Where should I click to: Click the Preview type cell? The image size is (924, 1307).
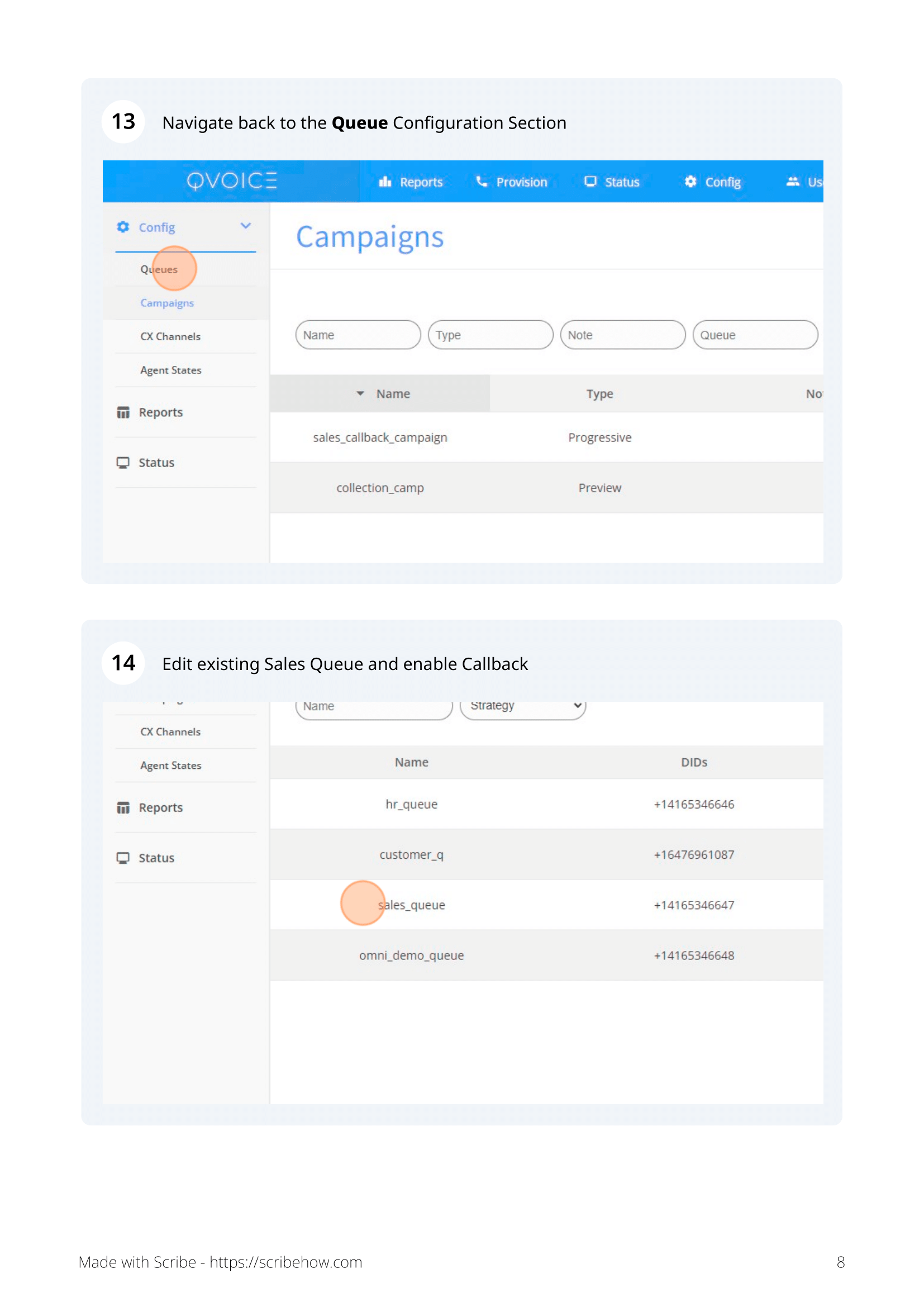tap(599, 488)
